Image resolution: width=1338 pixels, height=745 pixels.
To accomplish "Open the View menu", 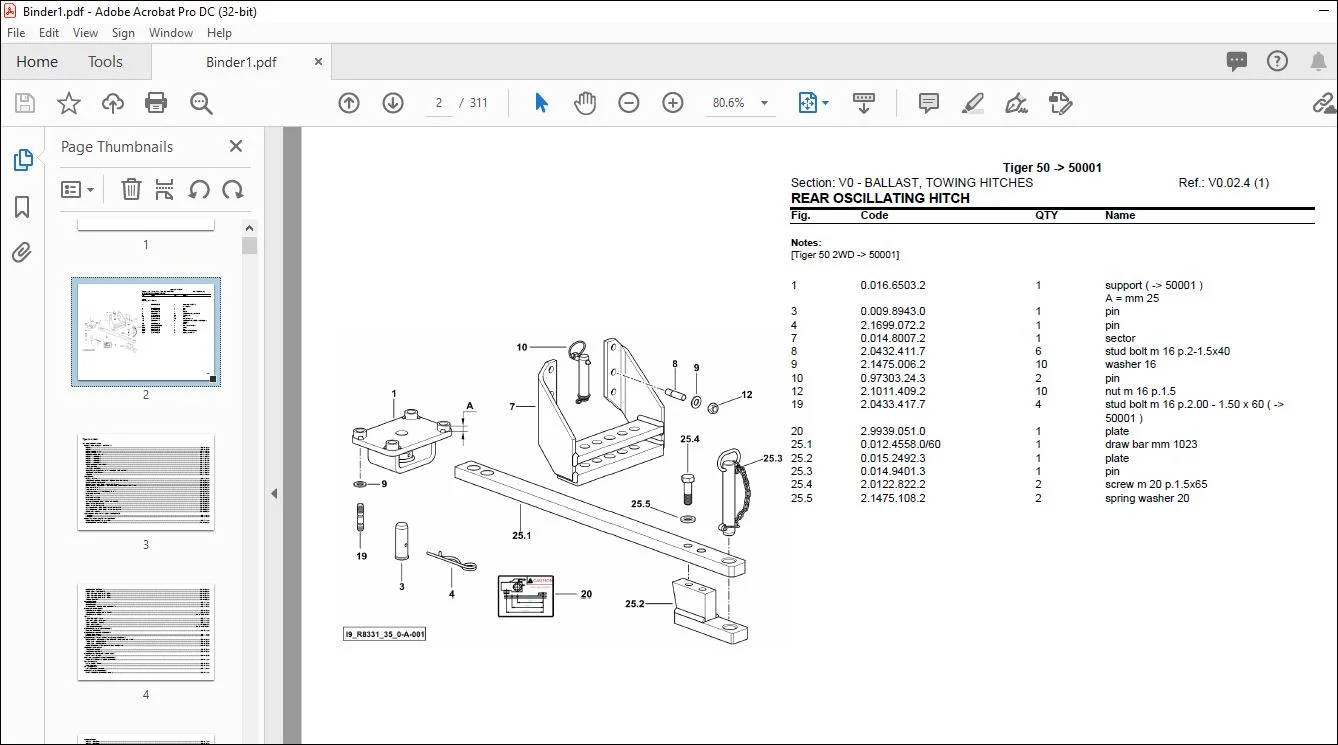I will (x=86, y=33).
